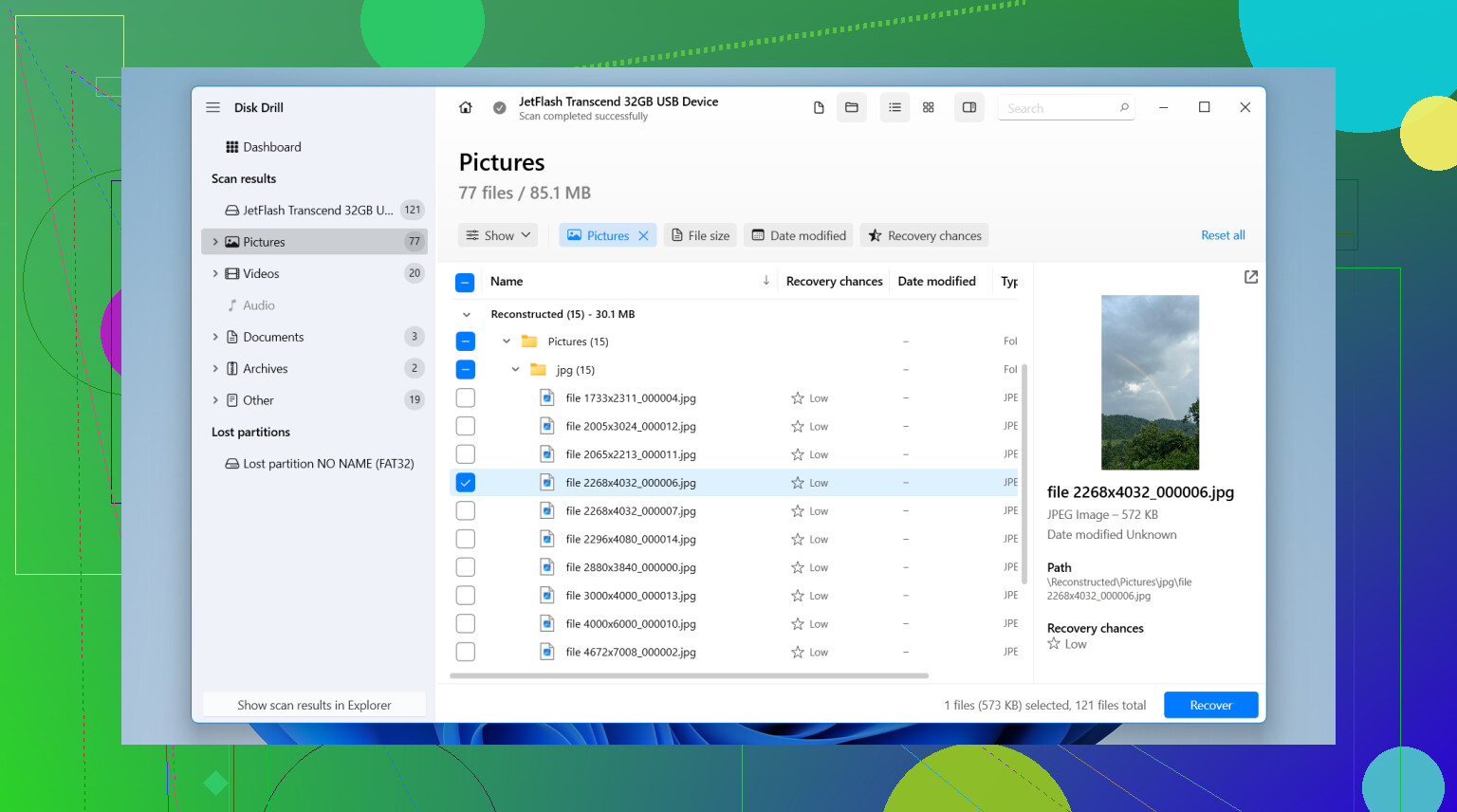The width and height of the screenshot is (1457, 812).
Task: Check file 1733x2311_000004.jpg checkbox
Action: click(465, 398)
